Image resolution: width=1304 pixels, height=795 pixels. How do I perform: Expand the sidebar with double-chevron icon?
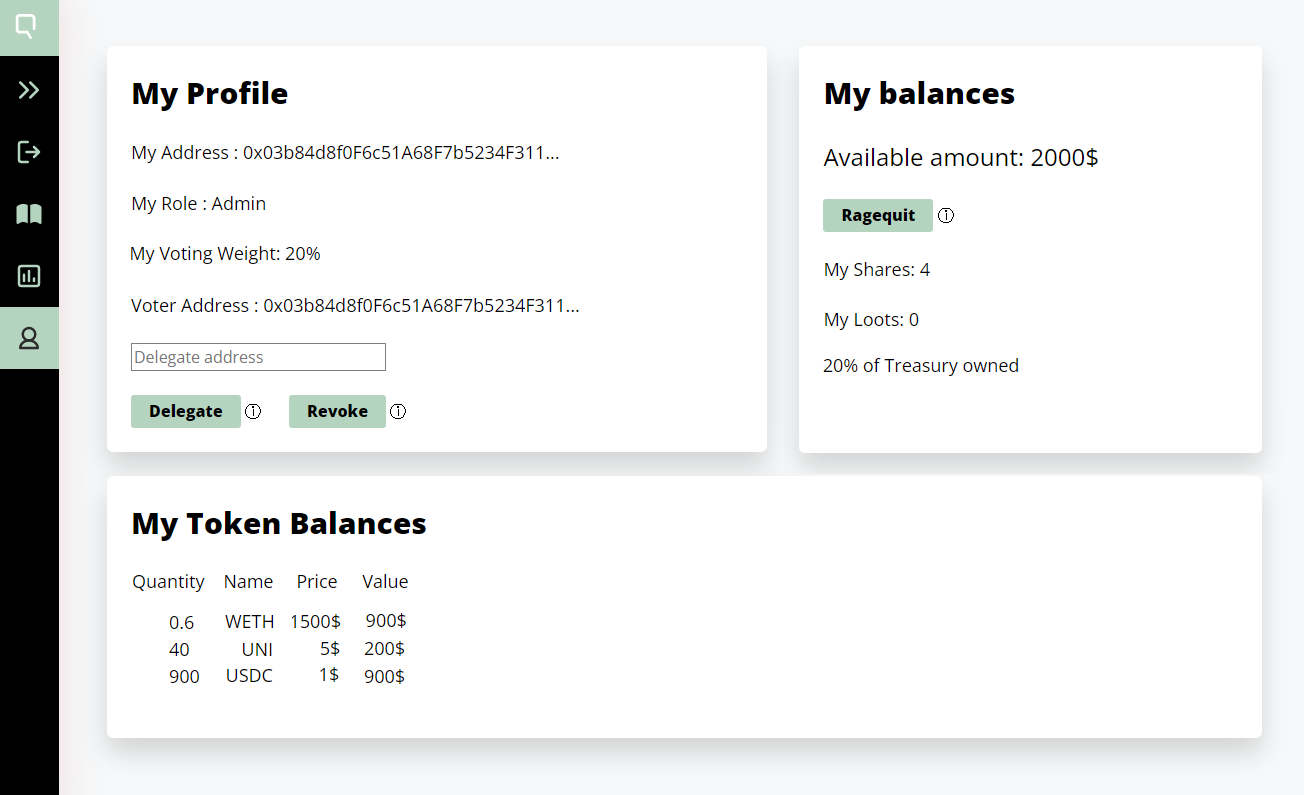coord(29,90)
